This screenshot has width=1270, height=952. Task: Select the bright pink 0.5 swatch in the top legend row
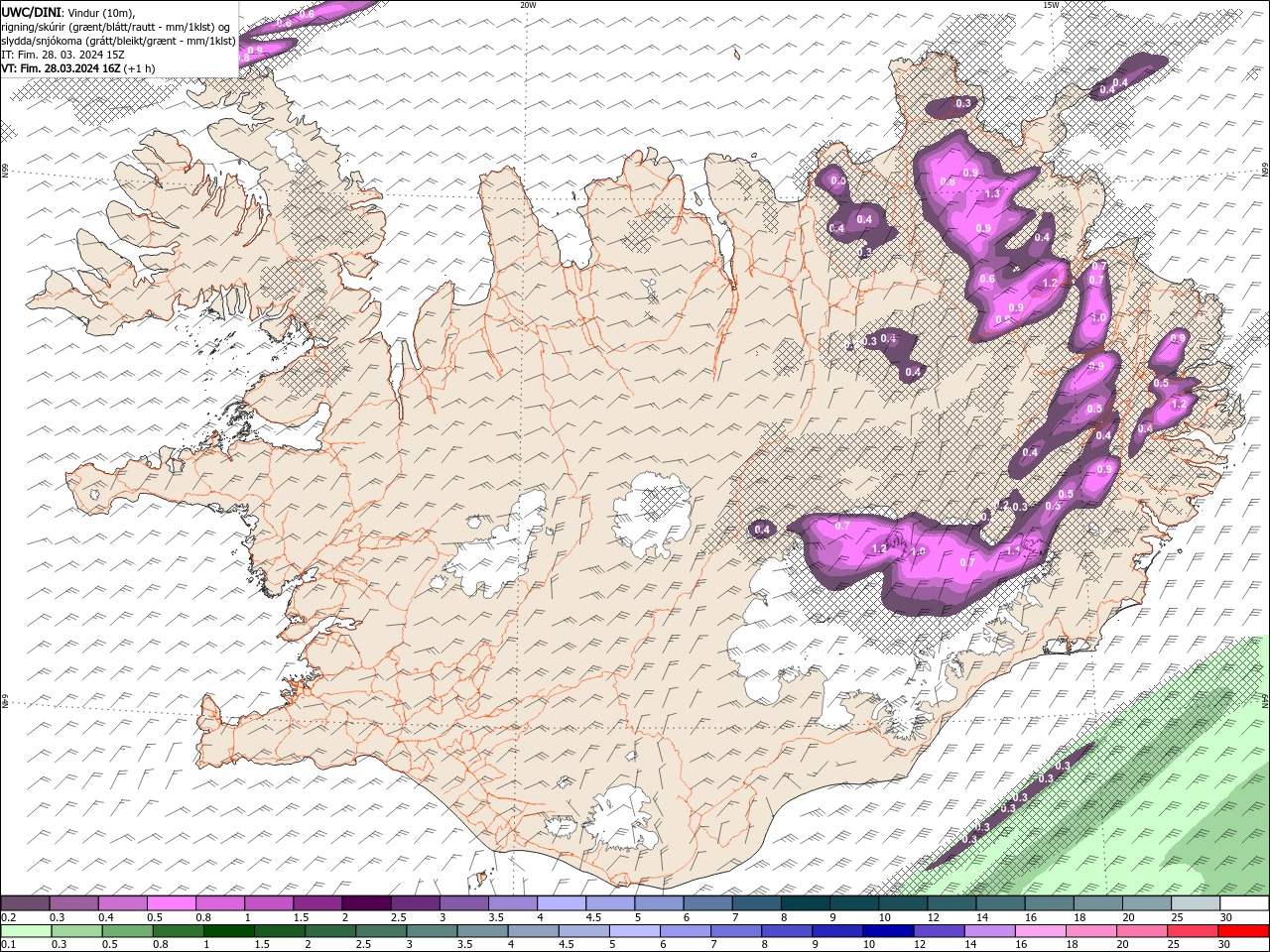pos(171,903)
